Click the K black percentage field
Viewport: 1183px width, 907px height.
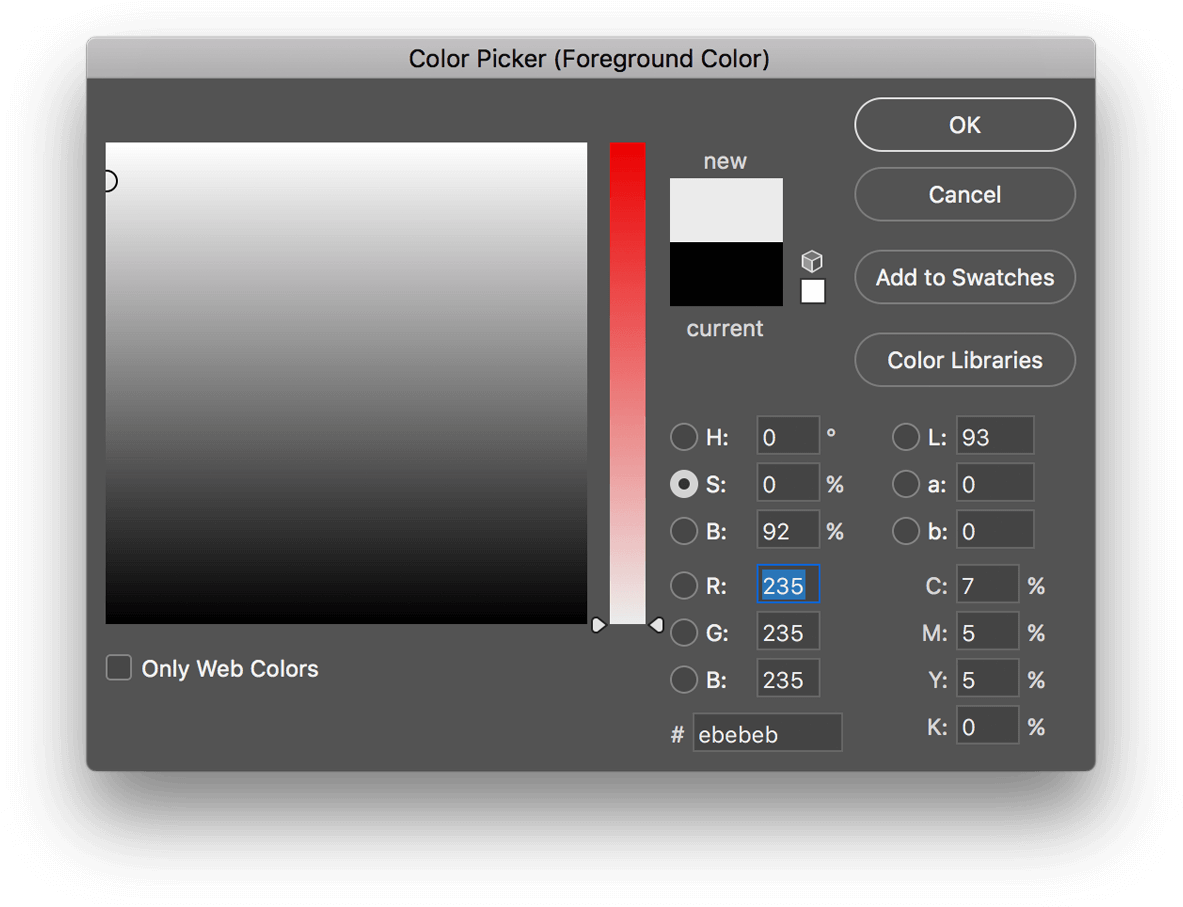pyautogui.click(x=988, y=725)
